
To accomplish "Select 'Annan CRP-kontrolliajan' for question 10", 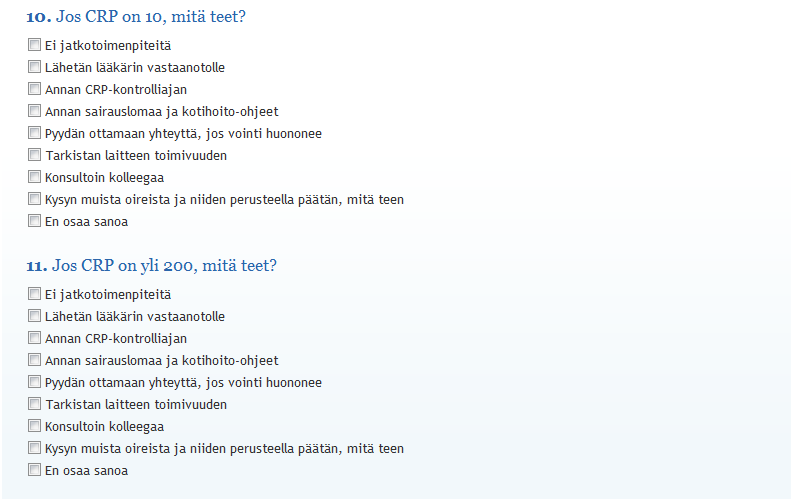I will click(34, 88).
